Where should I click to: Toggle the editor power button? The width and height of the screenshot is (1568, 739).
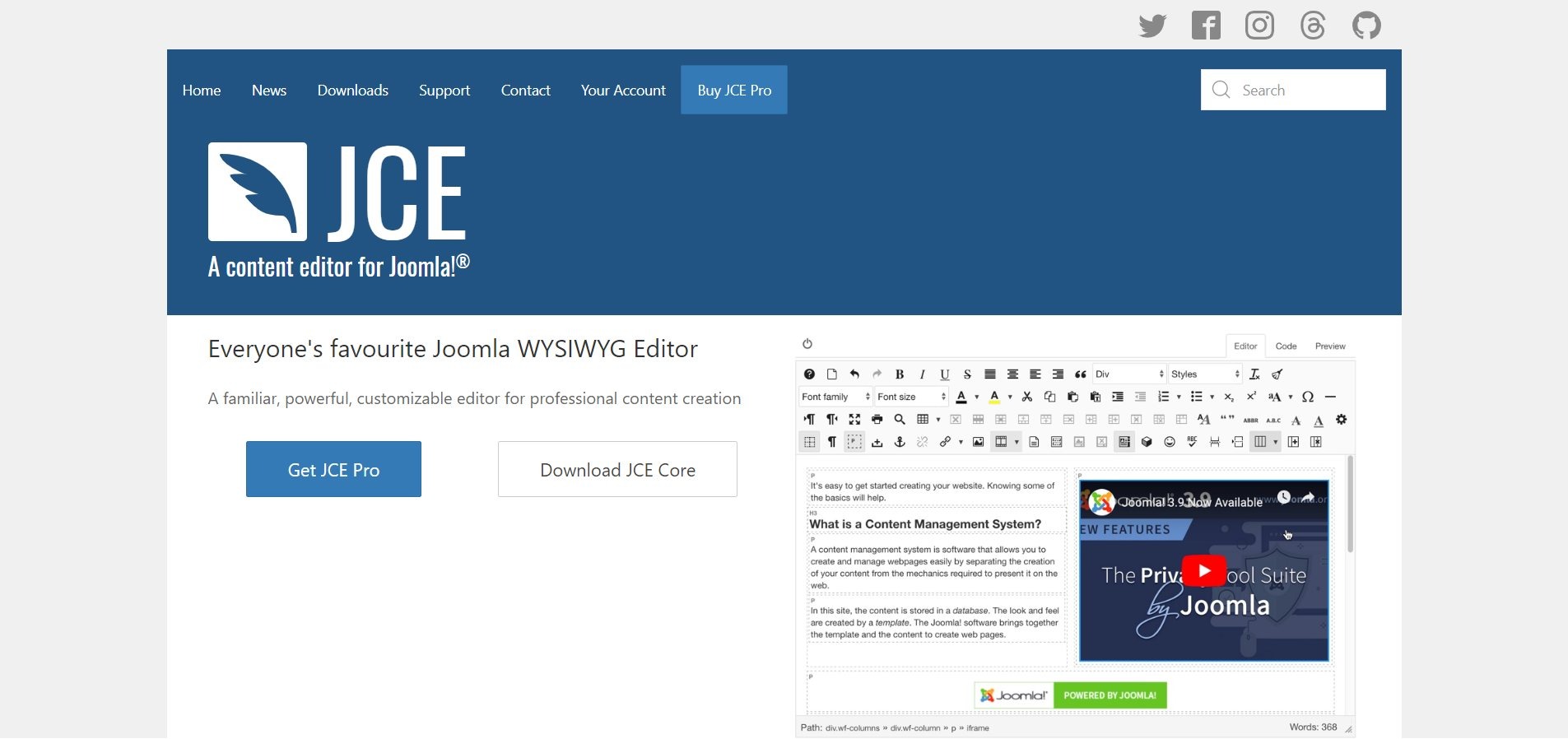807,344
